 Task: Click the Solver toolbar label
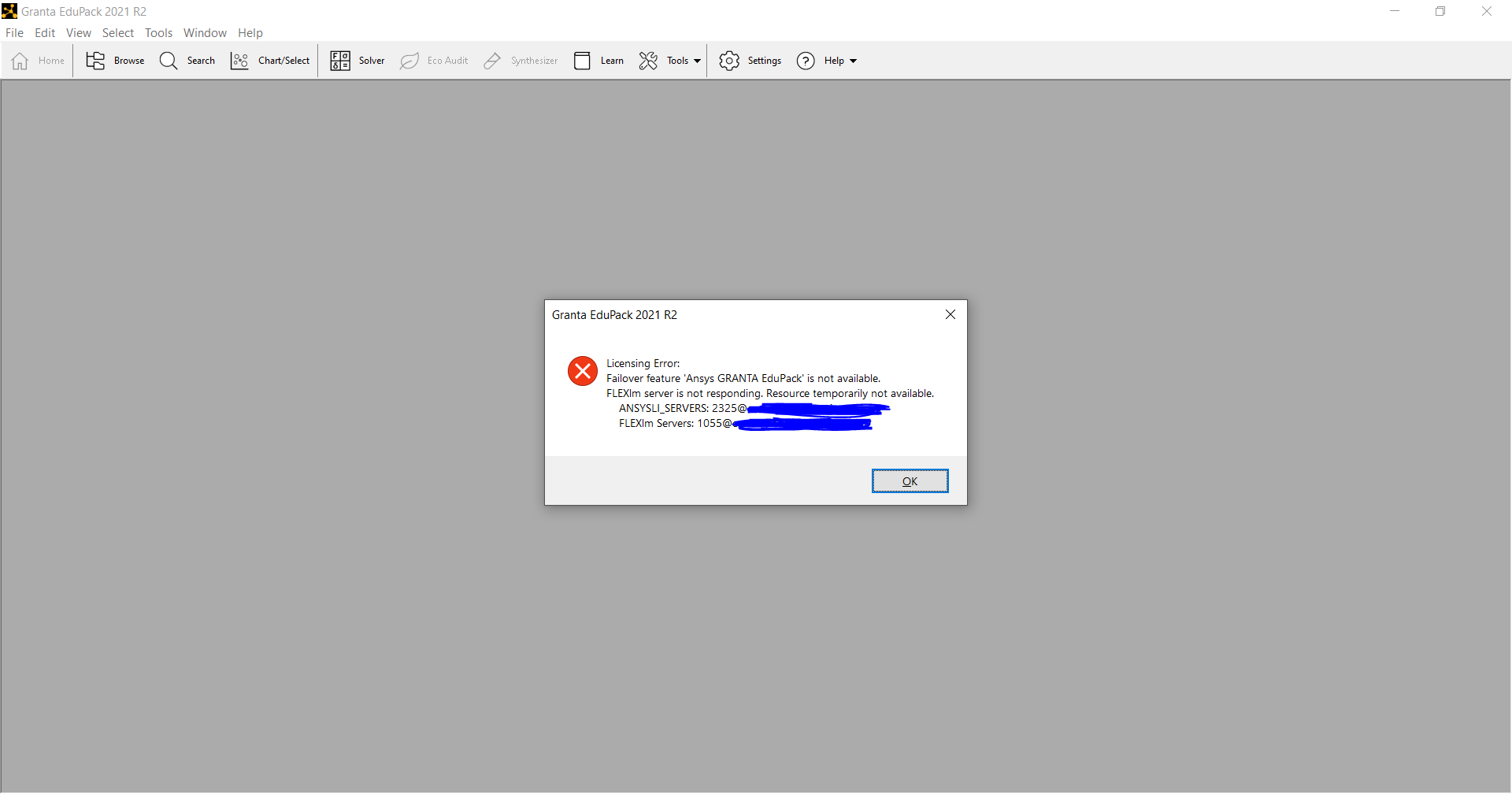[372, 61]
